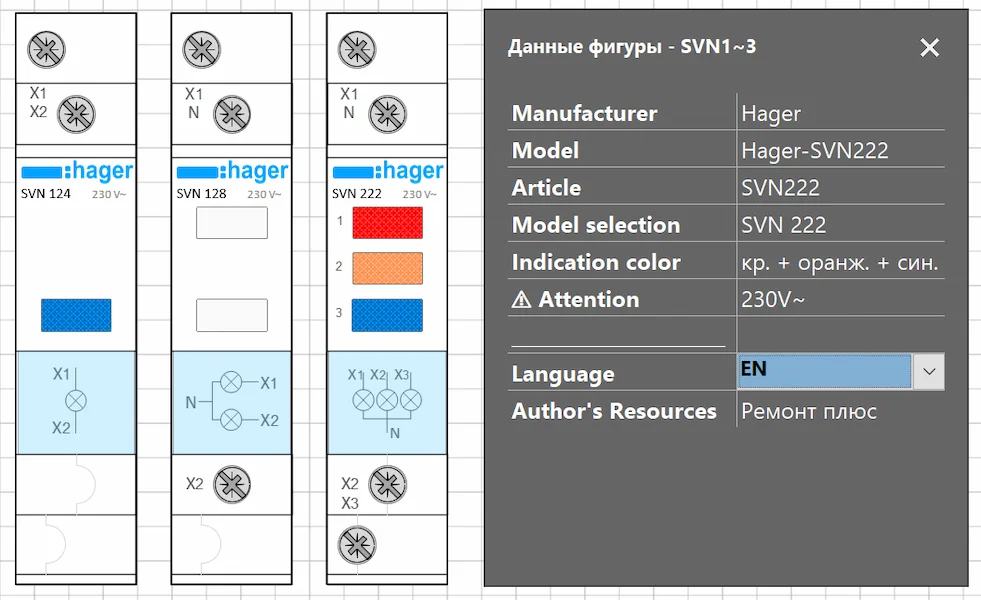Click the Manufacturer value Hager

(771, 114)
